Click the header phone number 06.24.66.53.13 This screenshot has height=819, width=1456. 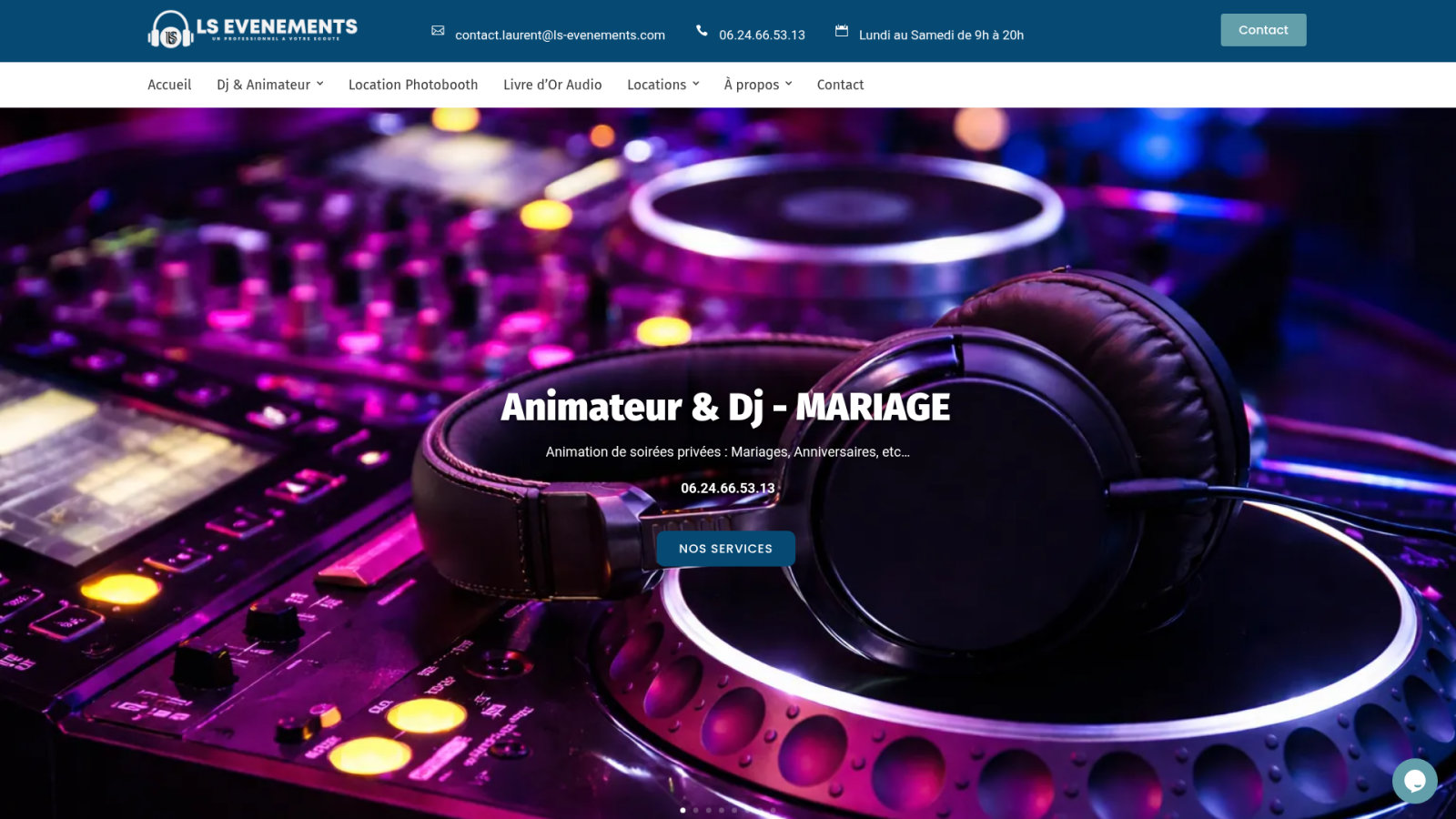[x=762, y=35]
